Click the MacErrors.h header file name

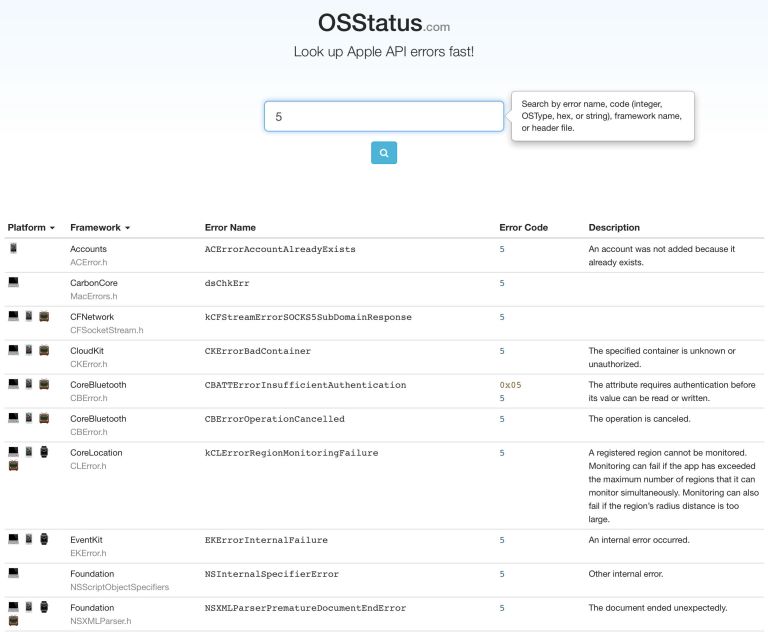point(94,296)
